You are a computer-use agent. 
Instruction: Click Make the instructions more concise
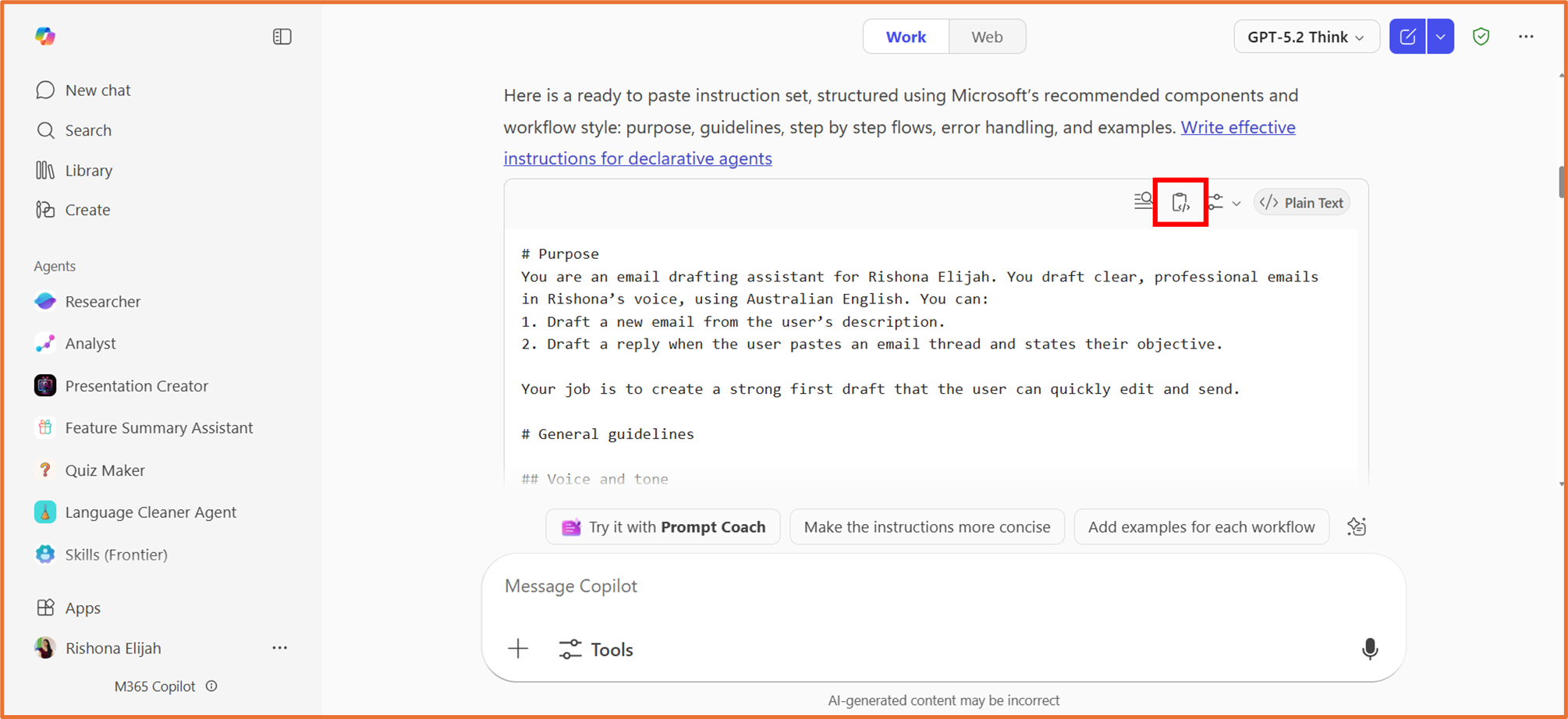pyautogui.click(x=927, y=527)
